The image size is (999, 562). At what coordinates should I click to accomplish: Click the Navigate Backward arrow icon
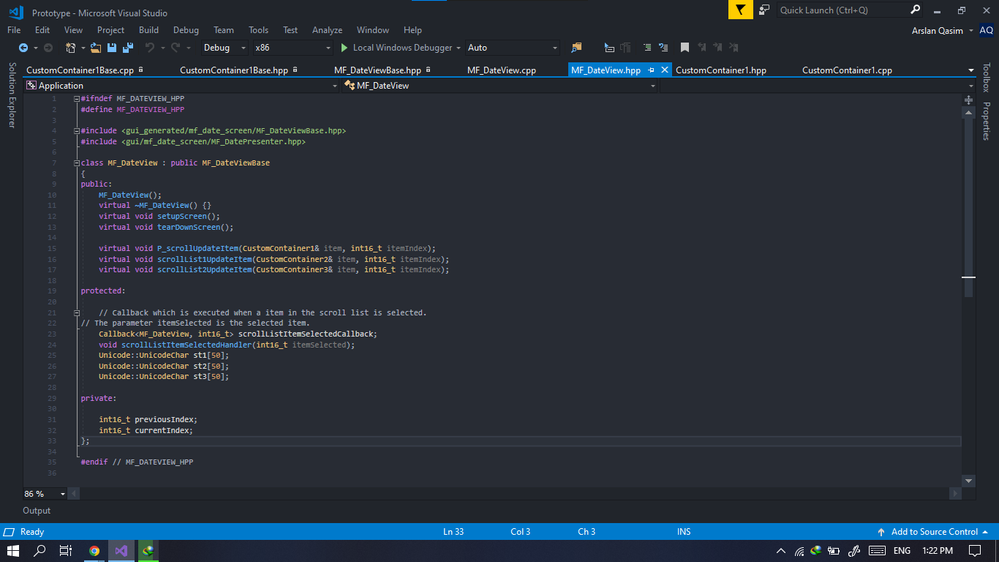tap(23, 48)
